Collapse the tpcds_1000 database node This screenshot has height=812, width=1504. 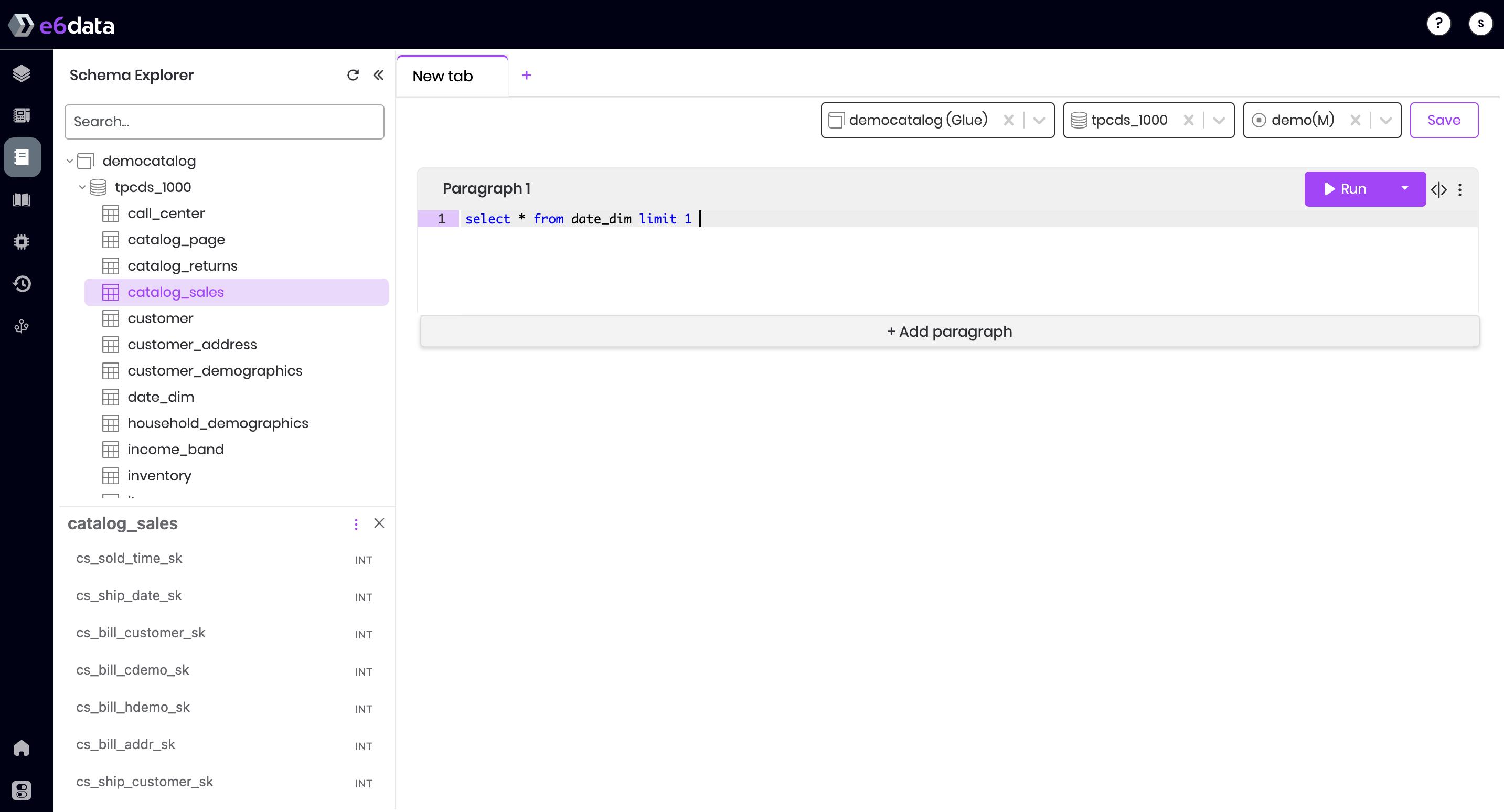click(x=82, y=187)
